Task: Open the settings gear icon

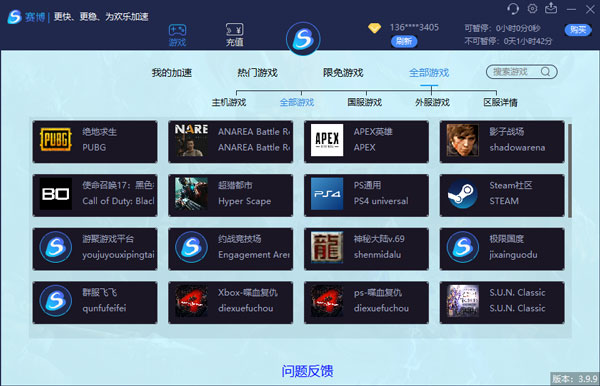Action: (532, 8)
